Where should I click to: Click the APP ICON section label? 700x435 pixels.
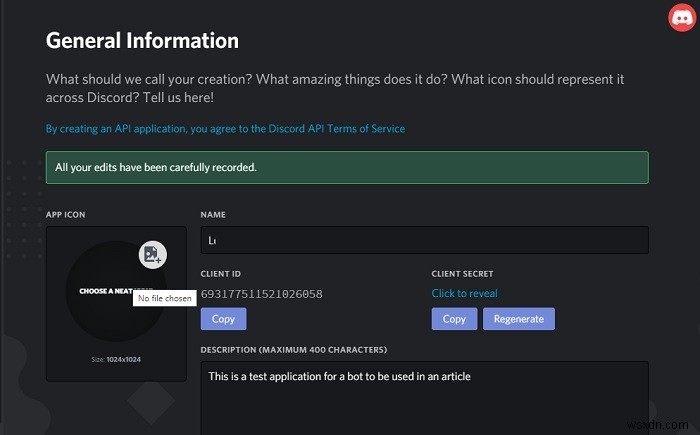[65, 215]
